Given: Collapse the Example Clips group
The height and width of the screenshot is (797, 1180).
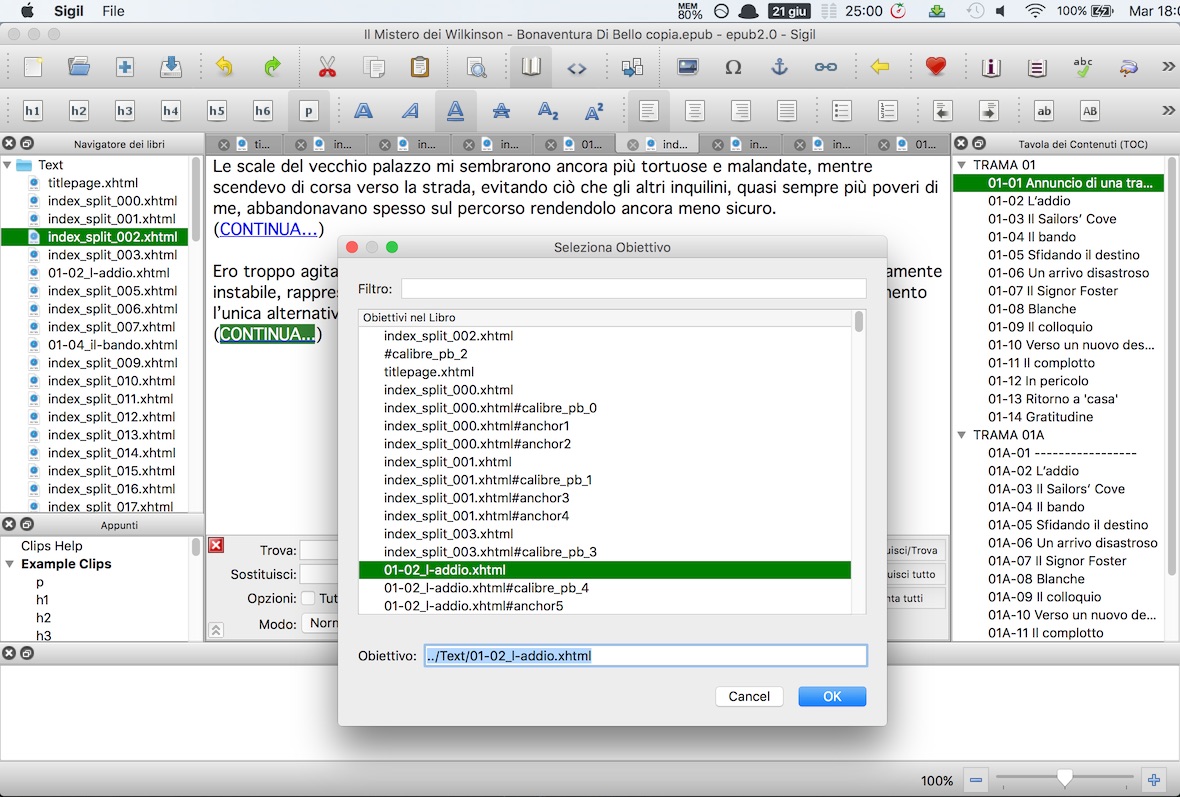Looking at the screenshot, I should click(8, 564).
